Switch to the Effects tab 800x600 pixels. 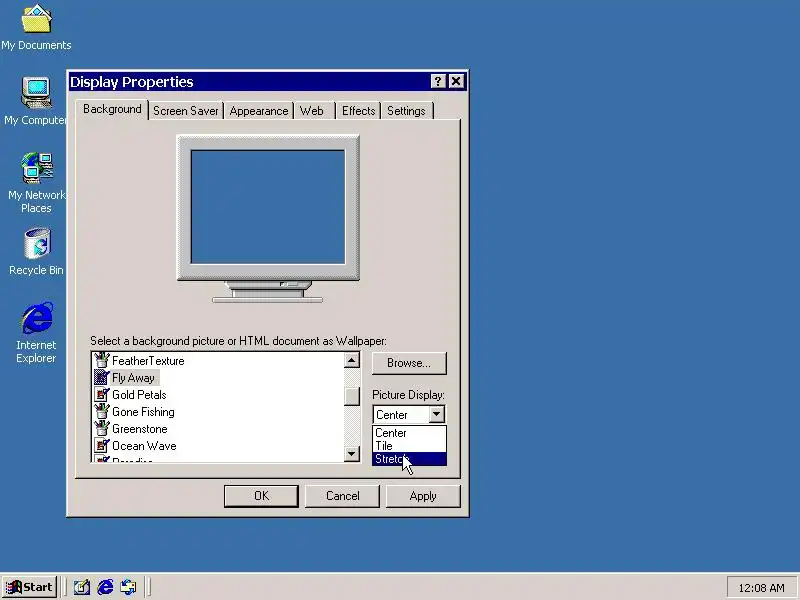tap(358, 111)
